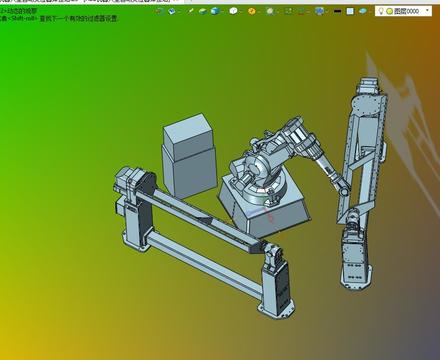Expand the arrow next to white cube icon

click(x=241, y=12)
